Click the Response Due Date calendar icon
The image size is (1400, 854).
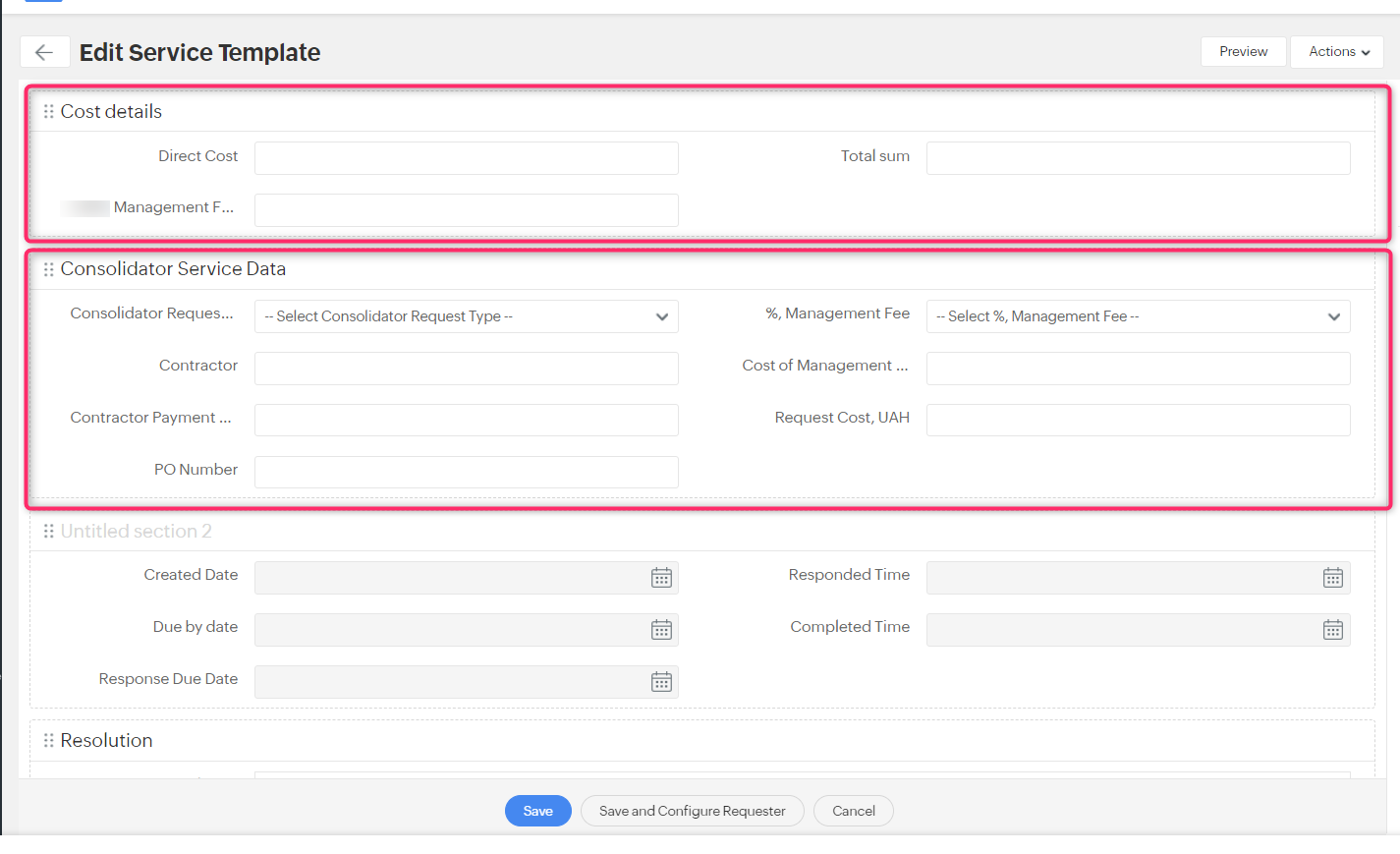pos(661,682)
